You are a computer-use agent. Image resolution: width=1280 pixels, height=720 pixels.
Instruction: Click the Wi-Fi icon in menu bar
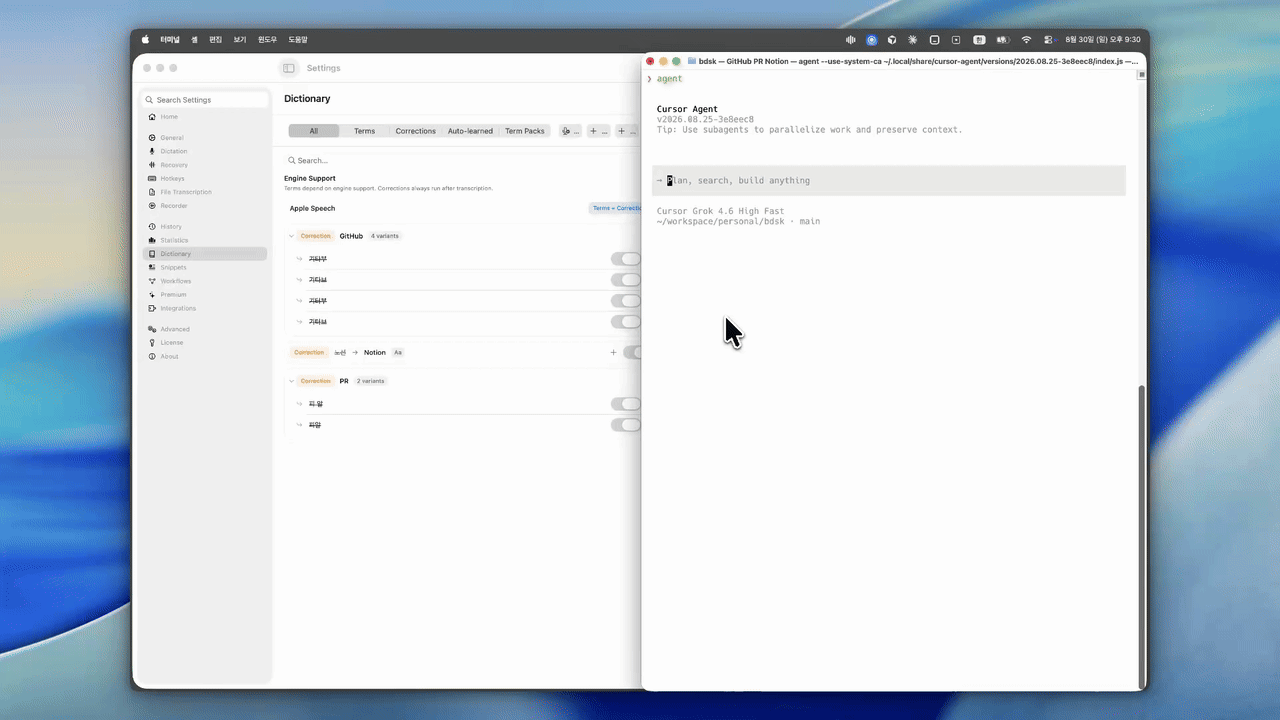pyautogui.click(x=1026, y=40)
